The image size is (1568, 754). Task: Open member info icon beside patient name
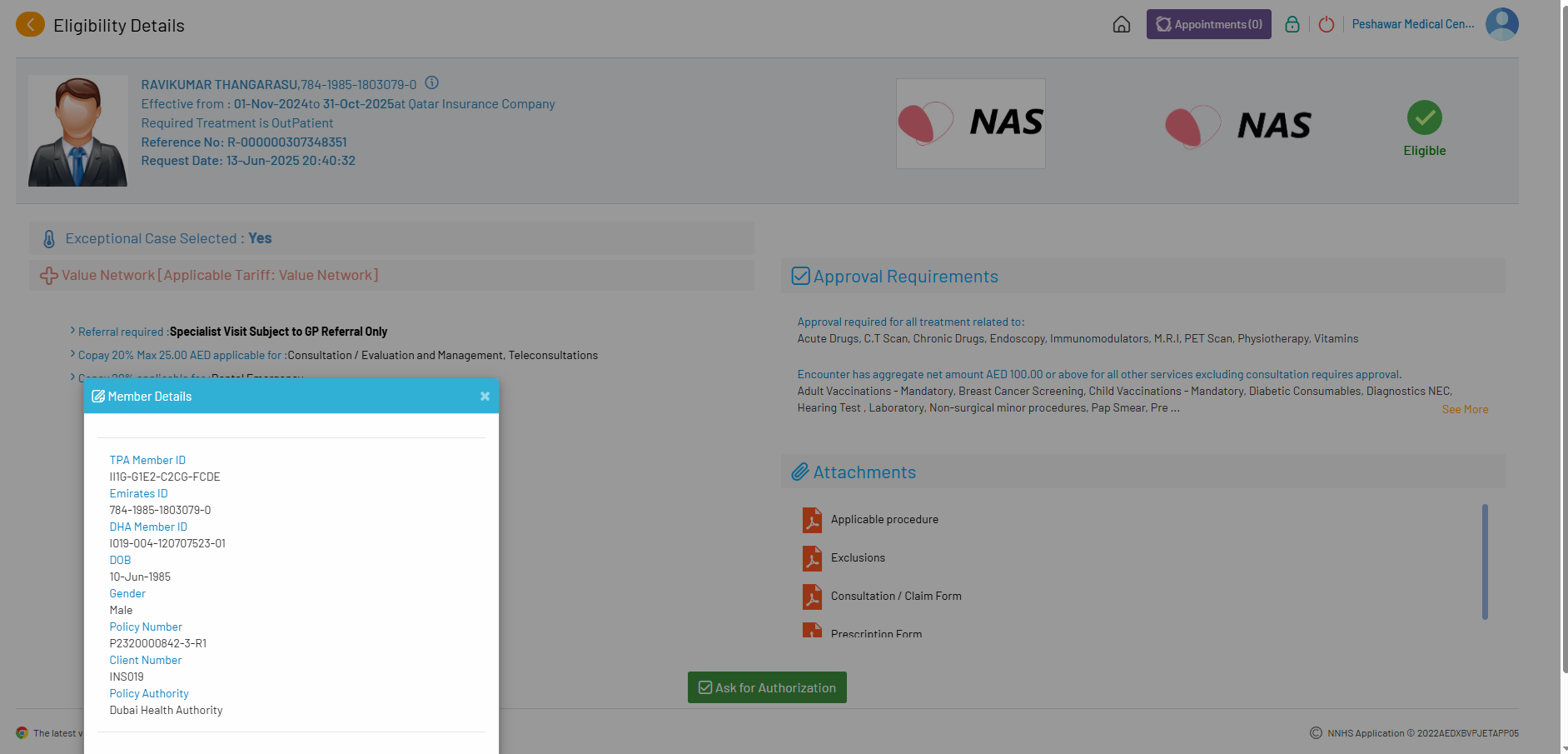click(x=431, y=83)
